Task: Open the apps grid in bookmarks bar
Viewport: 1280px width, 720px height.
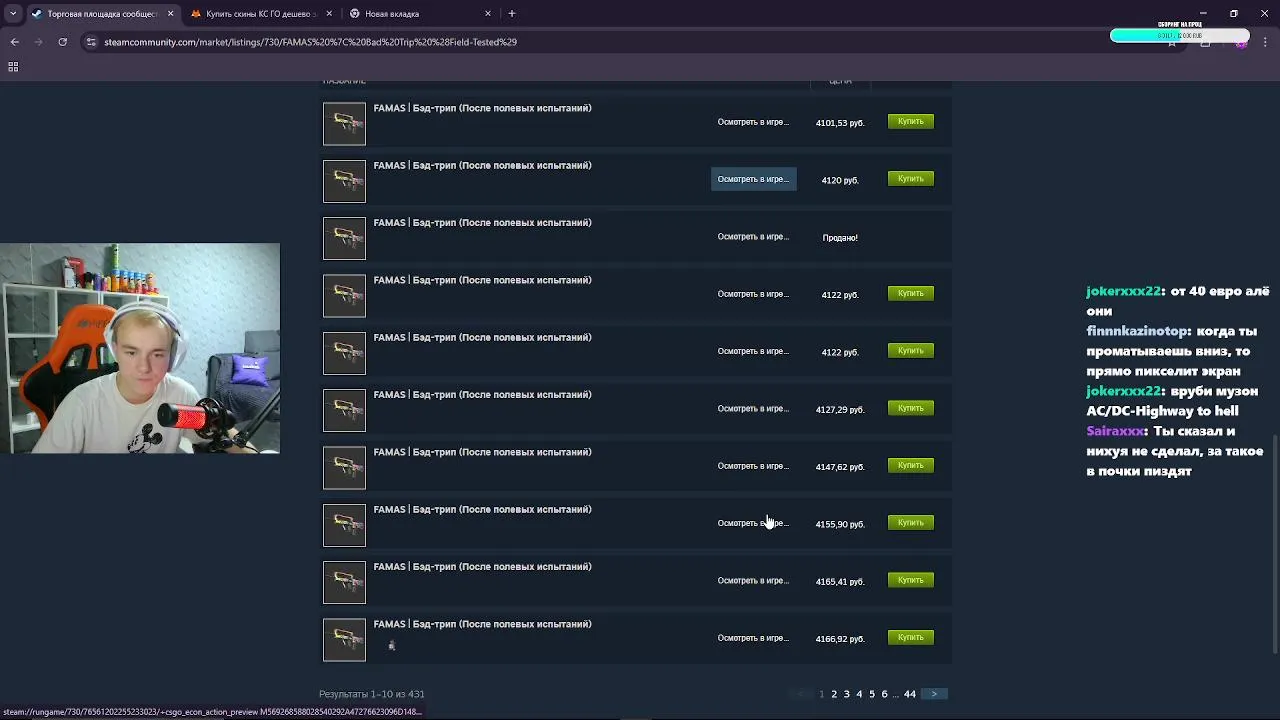Action: click(13, 67)
